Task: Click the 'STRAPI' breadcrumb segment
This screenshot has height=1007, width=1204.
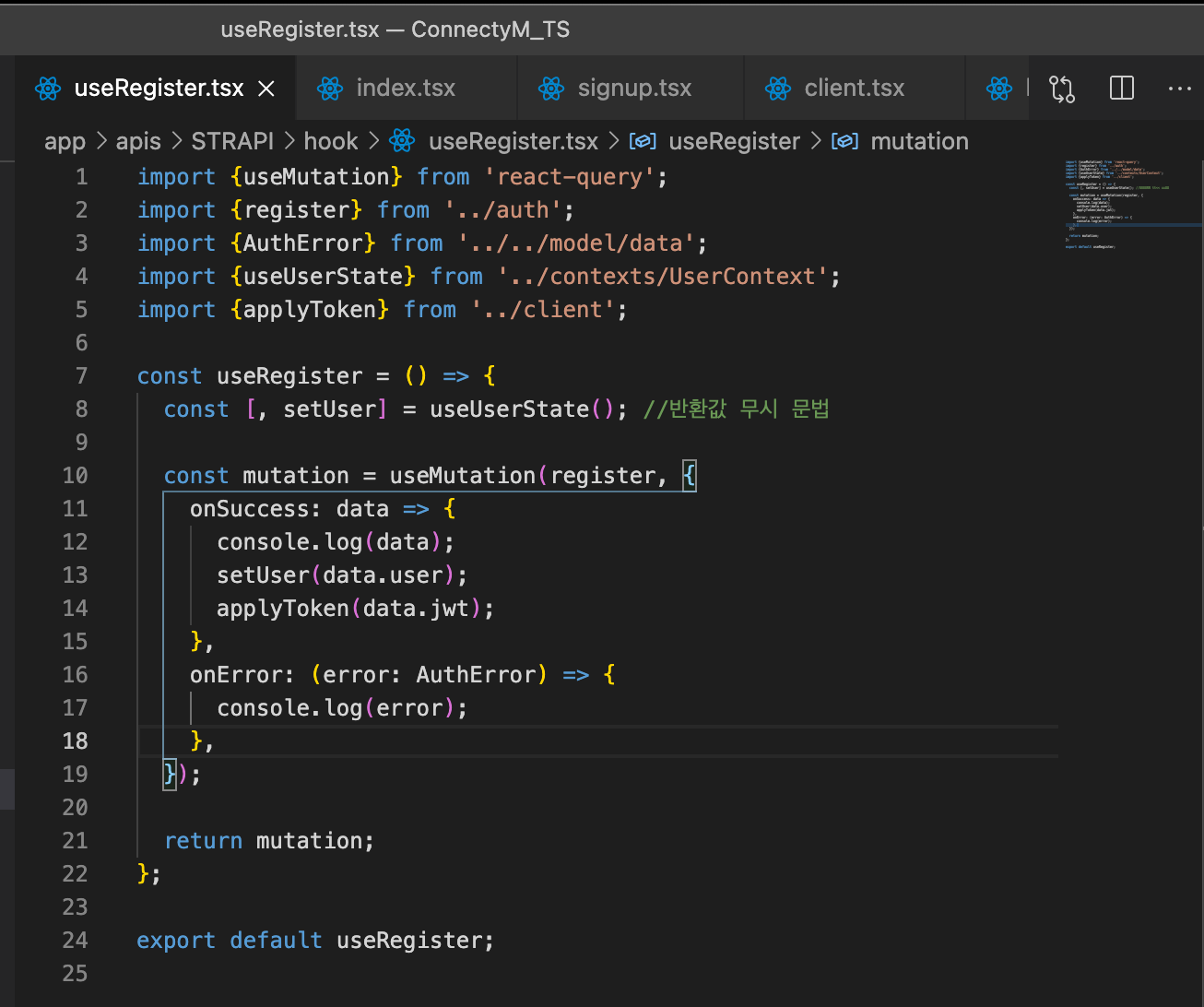Action: point(232,141)
